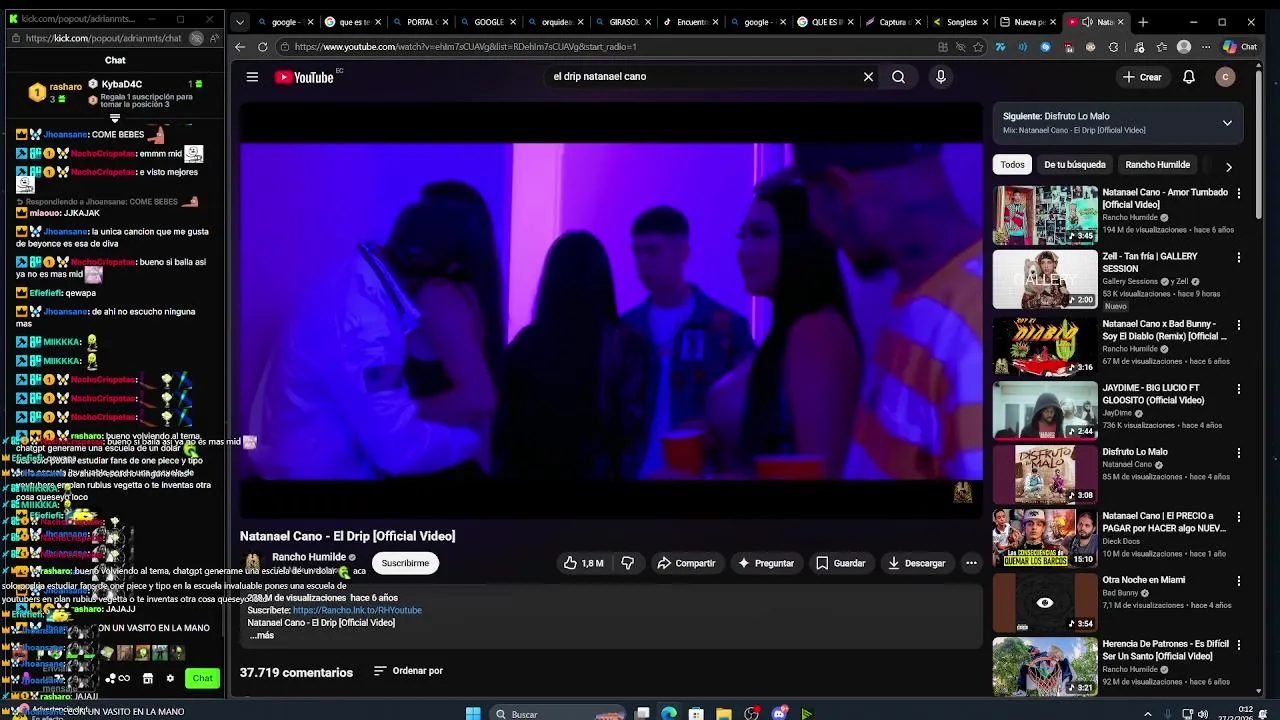Download the video with Descargar
The image size is (1280, 720).
click(916, 563)
